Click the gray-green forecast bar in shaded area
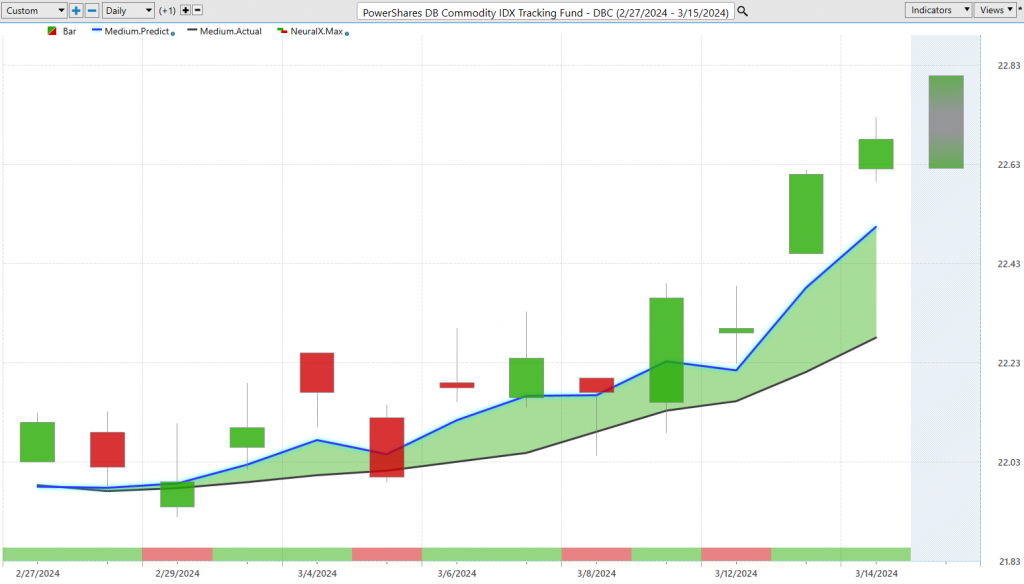Viewport: 1024px width, 584px height. click(946, 122)
